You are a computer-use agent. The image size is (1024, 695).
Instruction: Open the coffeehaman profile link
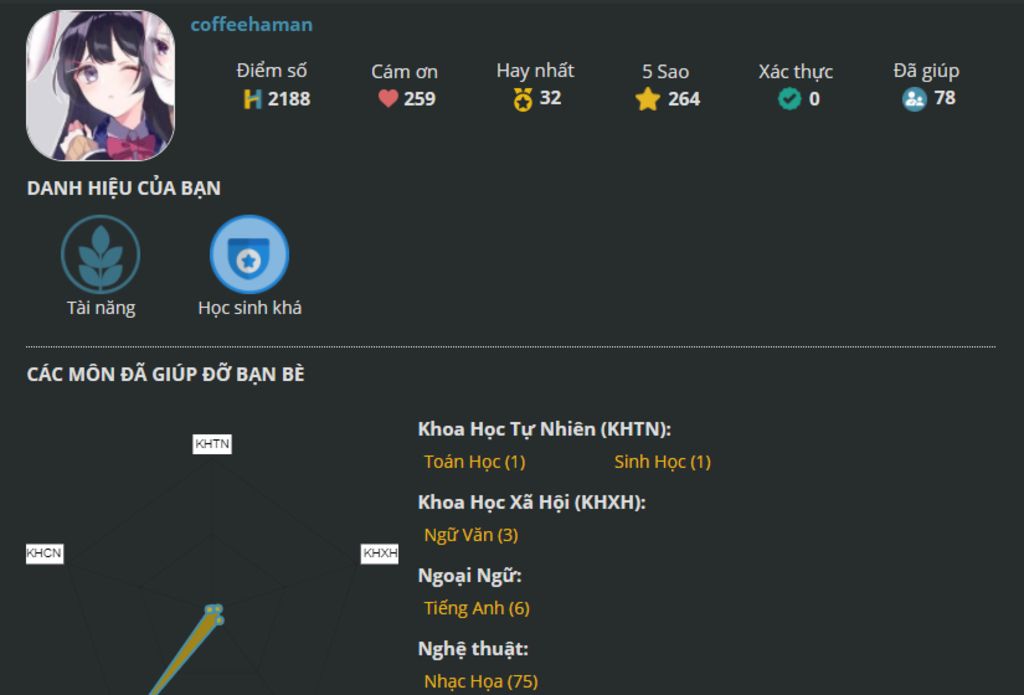[x=251, y=25]
